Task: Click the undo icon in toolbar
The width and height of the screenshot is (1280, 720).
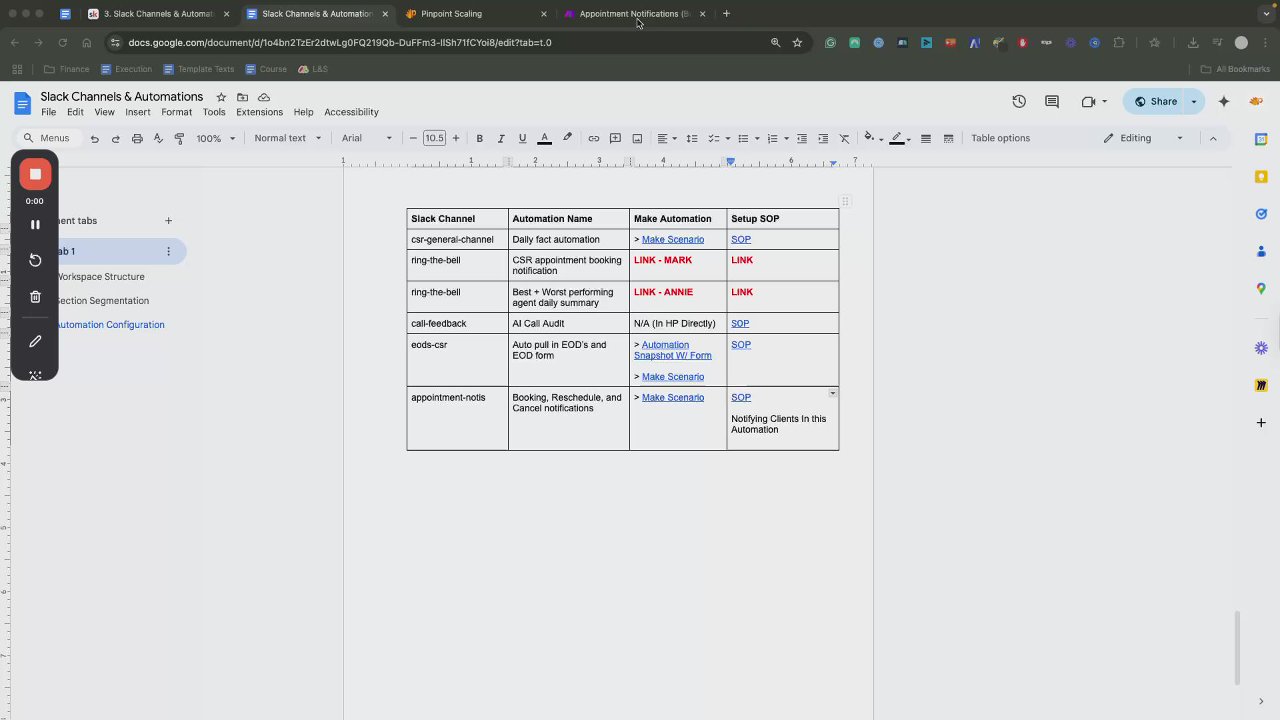Action: point(94,138)
